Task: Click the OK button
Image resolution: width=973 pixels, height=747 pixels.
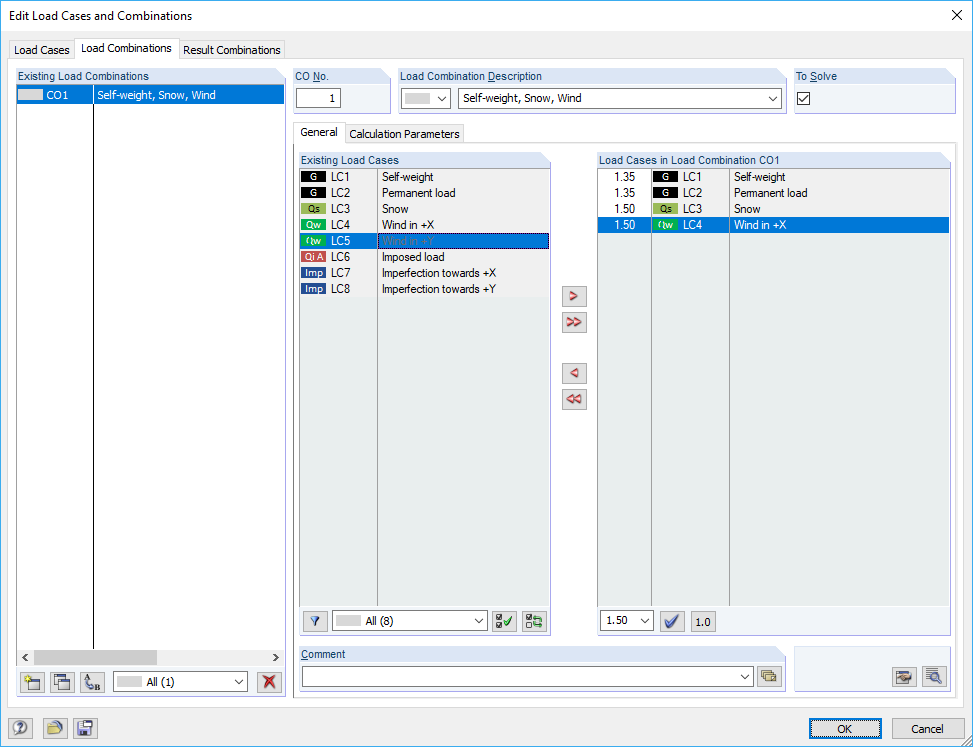Action: [x=845, y=728]
